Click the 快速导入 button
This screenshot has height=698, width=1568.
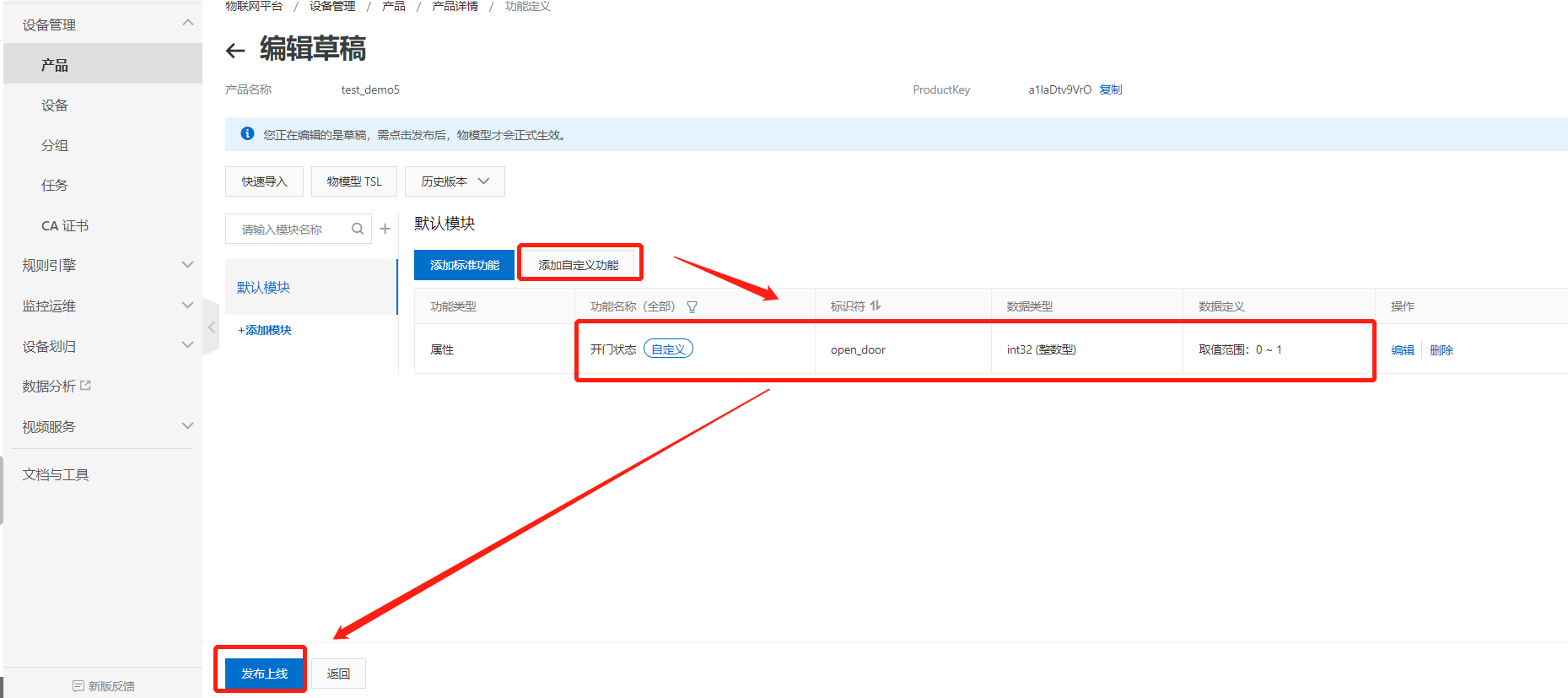point(264,181)
